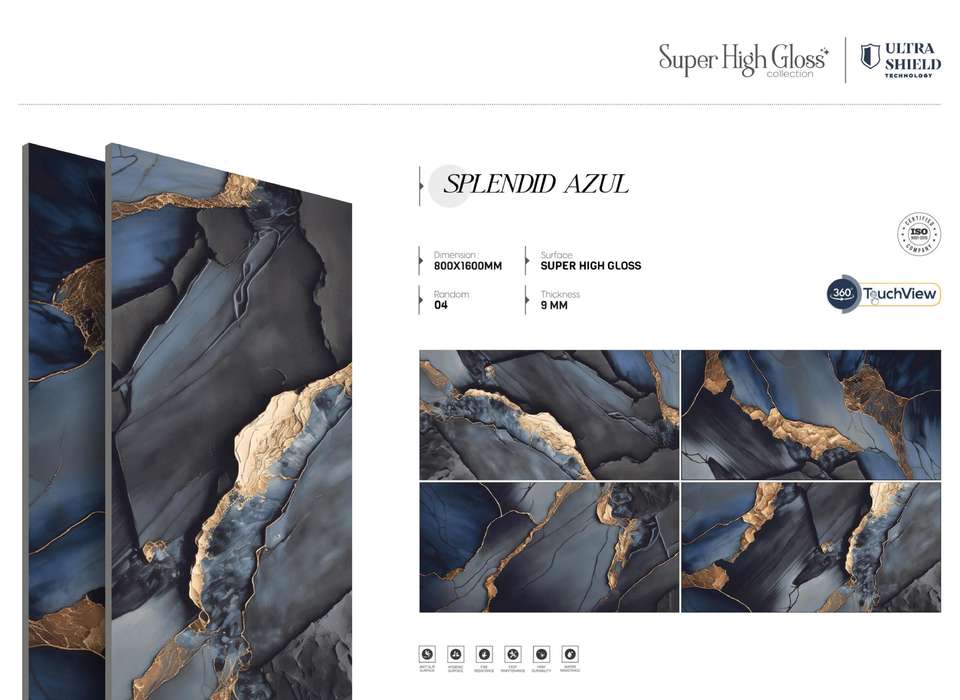Viewport: 960px width, 700px height.
Task: Open the TouchView 360 button
Action: pos(883,294)
